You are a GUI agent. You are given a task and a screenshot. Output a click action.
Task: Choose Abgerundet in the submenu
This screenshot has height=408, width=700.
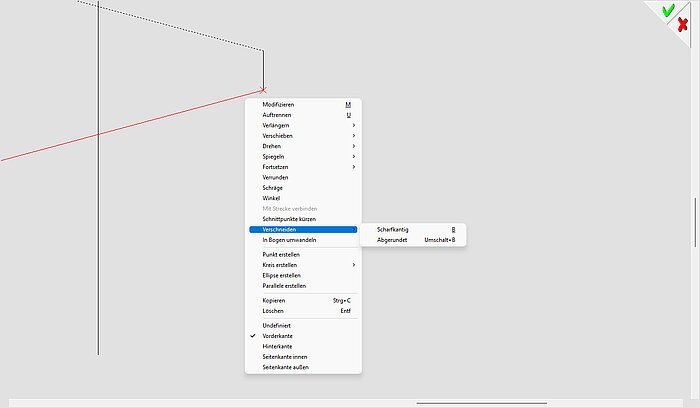coord(392,240)
